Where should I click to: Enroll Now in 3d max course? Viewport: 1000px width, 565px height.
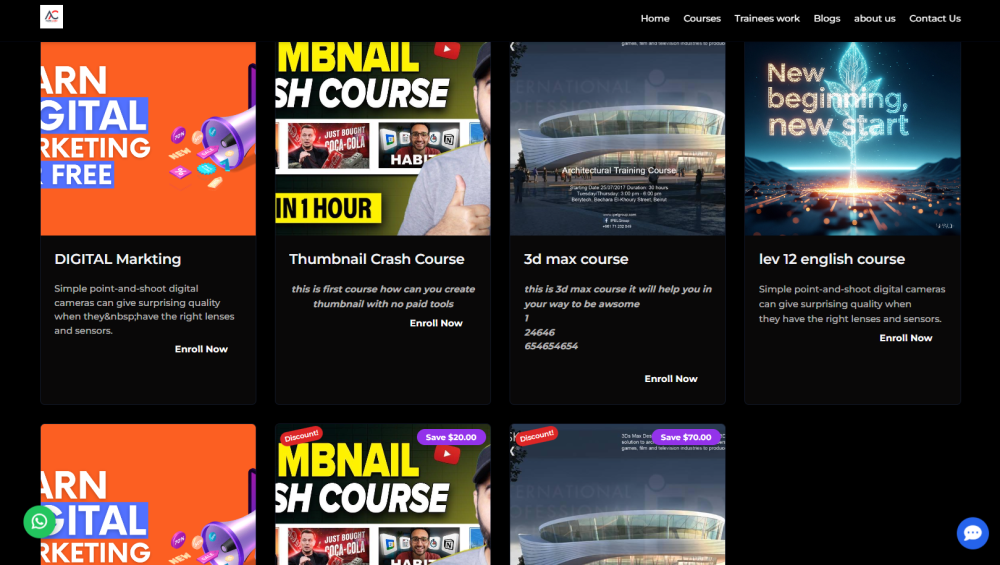671,379
